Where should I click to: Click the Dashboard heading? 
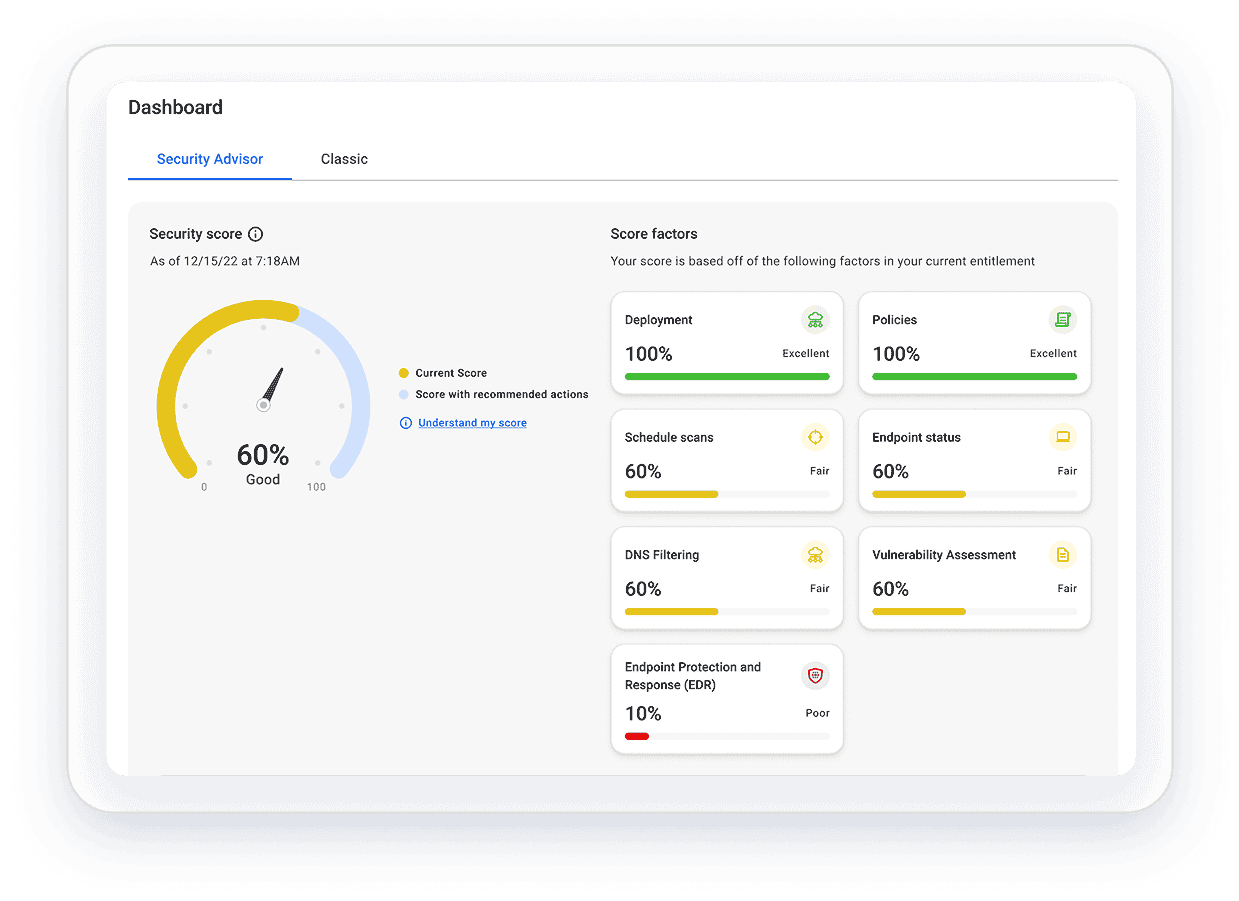coord(175,107)
